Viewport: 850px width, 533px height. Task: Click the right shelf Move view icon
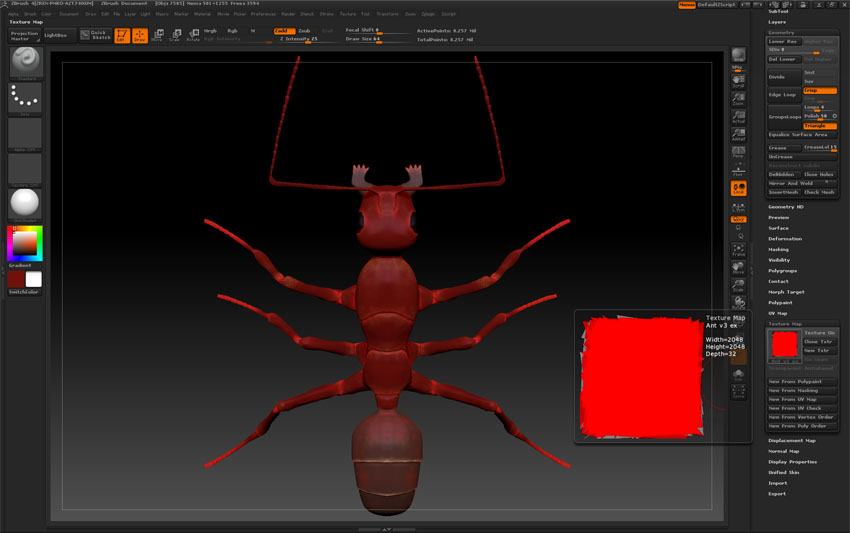pos(738,268)
